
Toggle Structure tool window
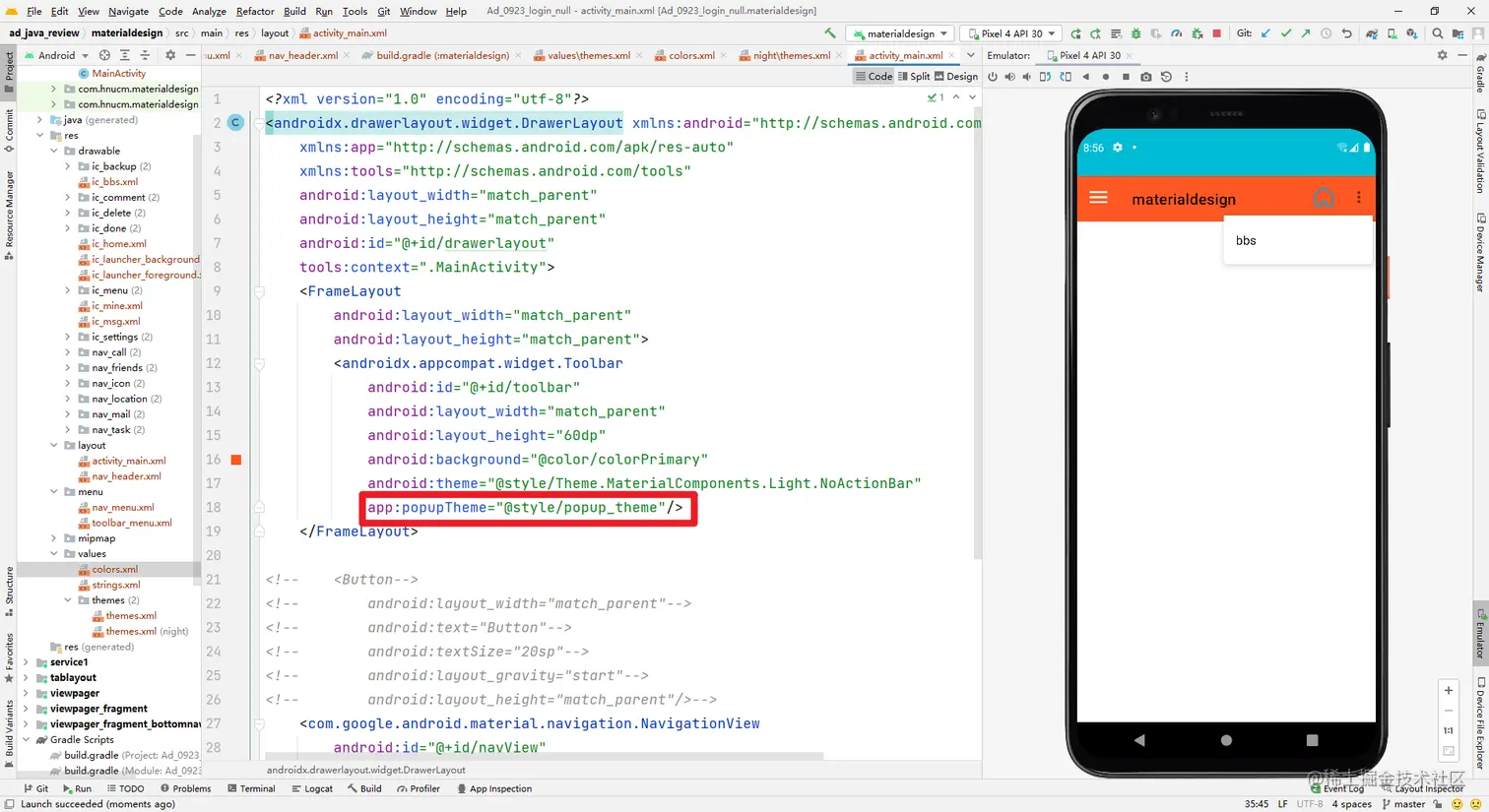[9, 591]
